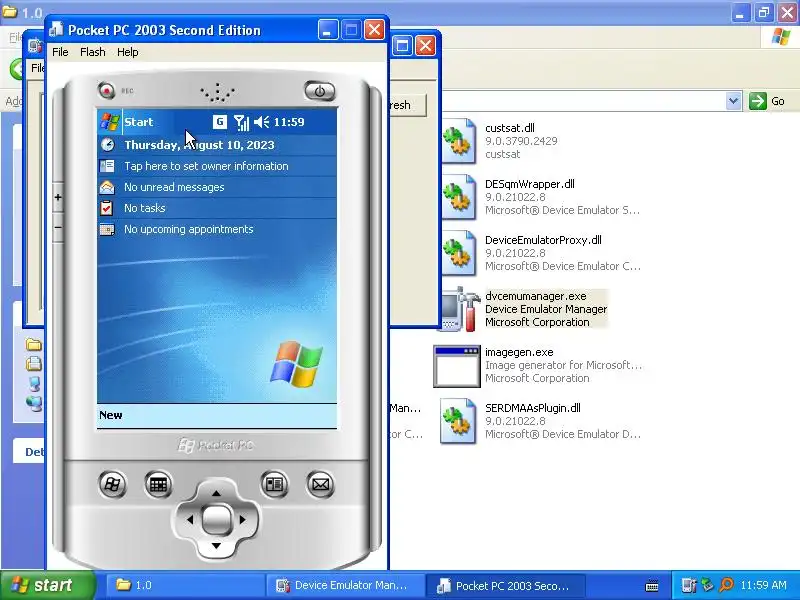Click the minus side button on device skin
Screen dimensions: 800x600
click(58, 227)
